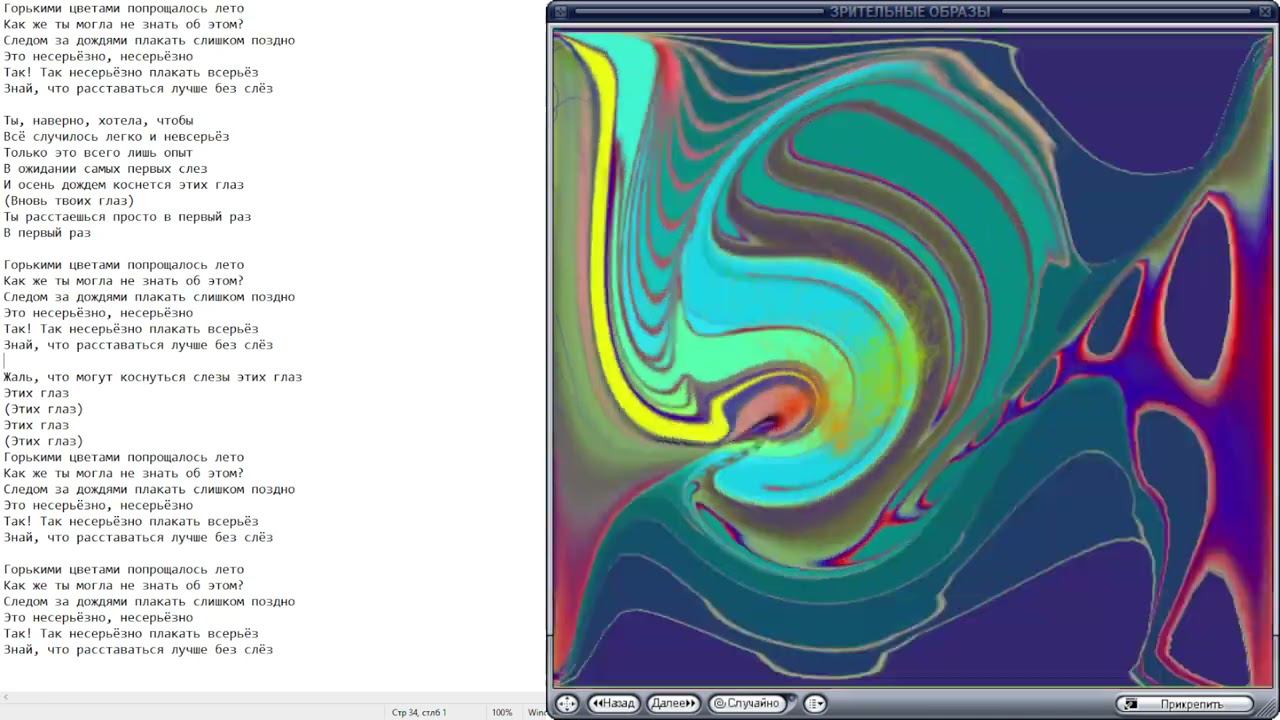Open the visualization options dropdown menu
The width and height of the screenshot is (1280, 720).
coord(815,703)
